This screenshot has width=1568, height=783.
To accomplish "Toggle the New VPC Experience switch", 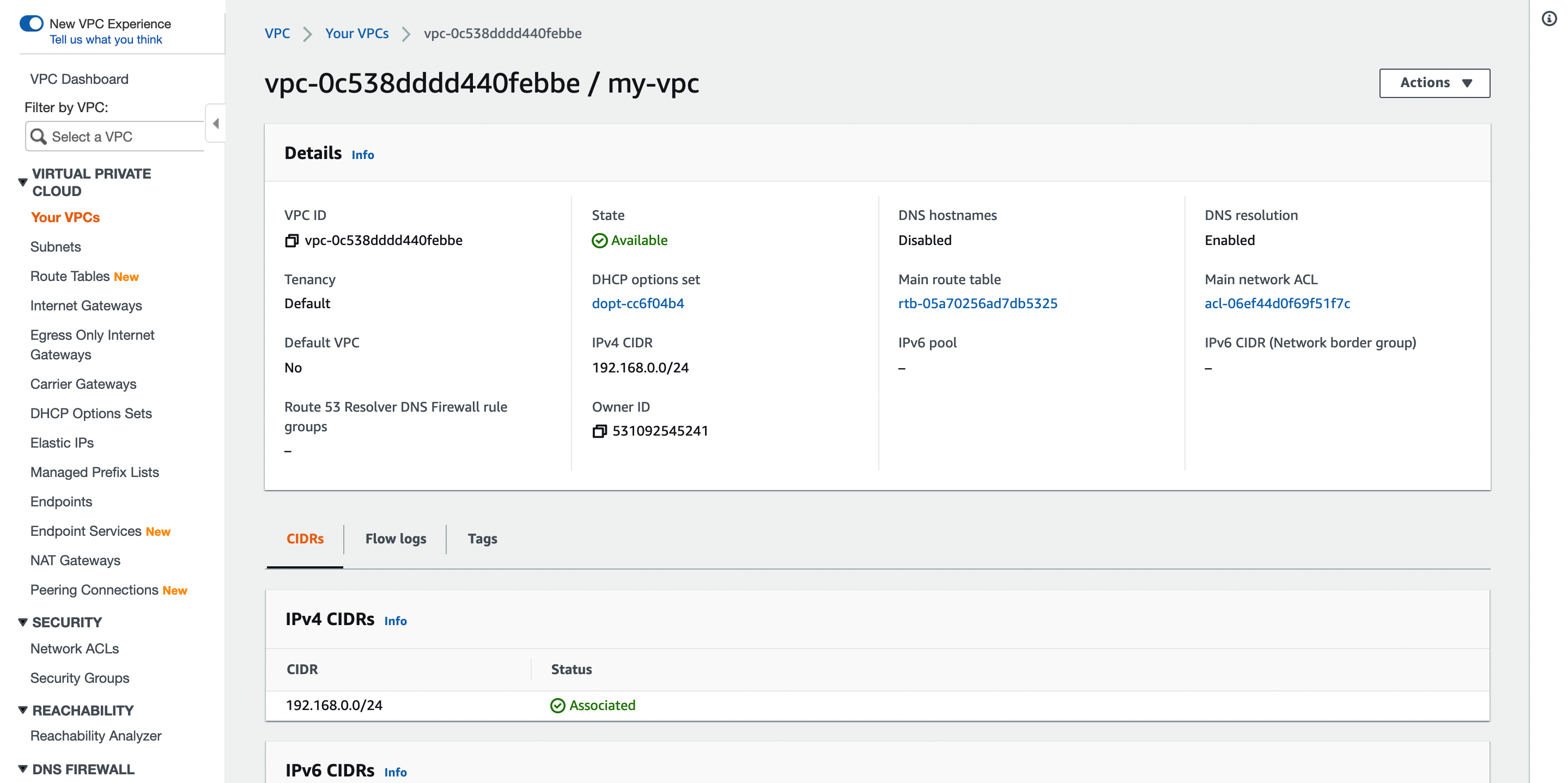I will [31, 23].
